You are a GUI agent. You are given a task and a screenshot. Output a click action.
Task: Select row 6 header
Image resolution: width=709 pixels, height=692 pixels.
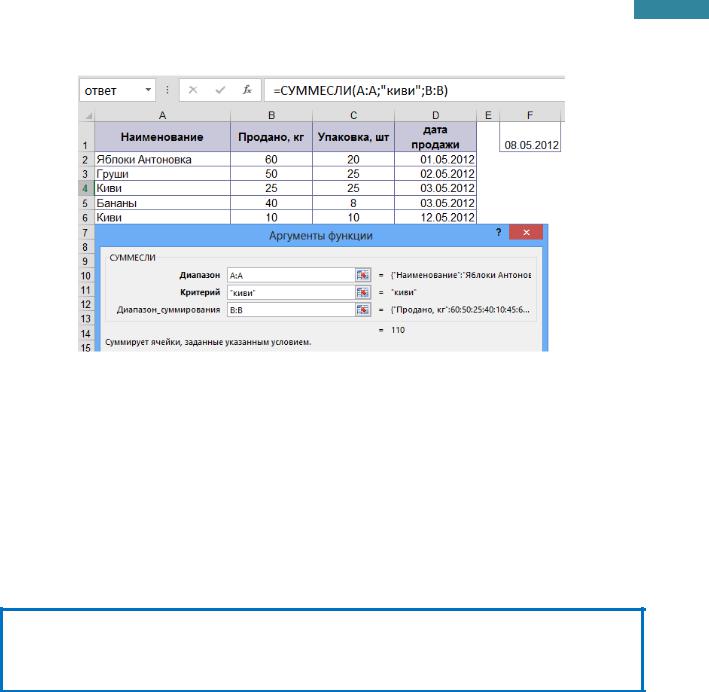click(x=85, y=218)
